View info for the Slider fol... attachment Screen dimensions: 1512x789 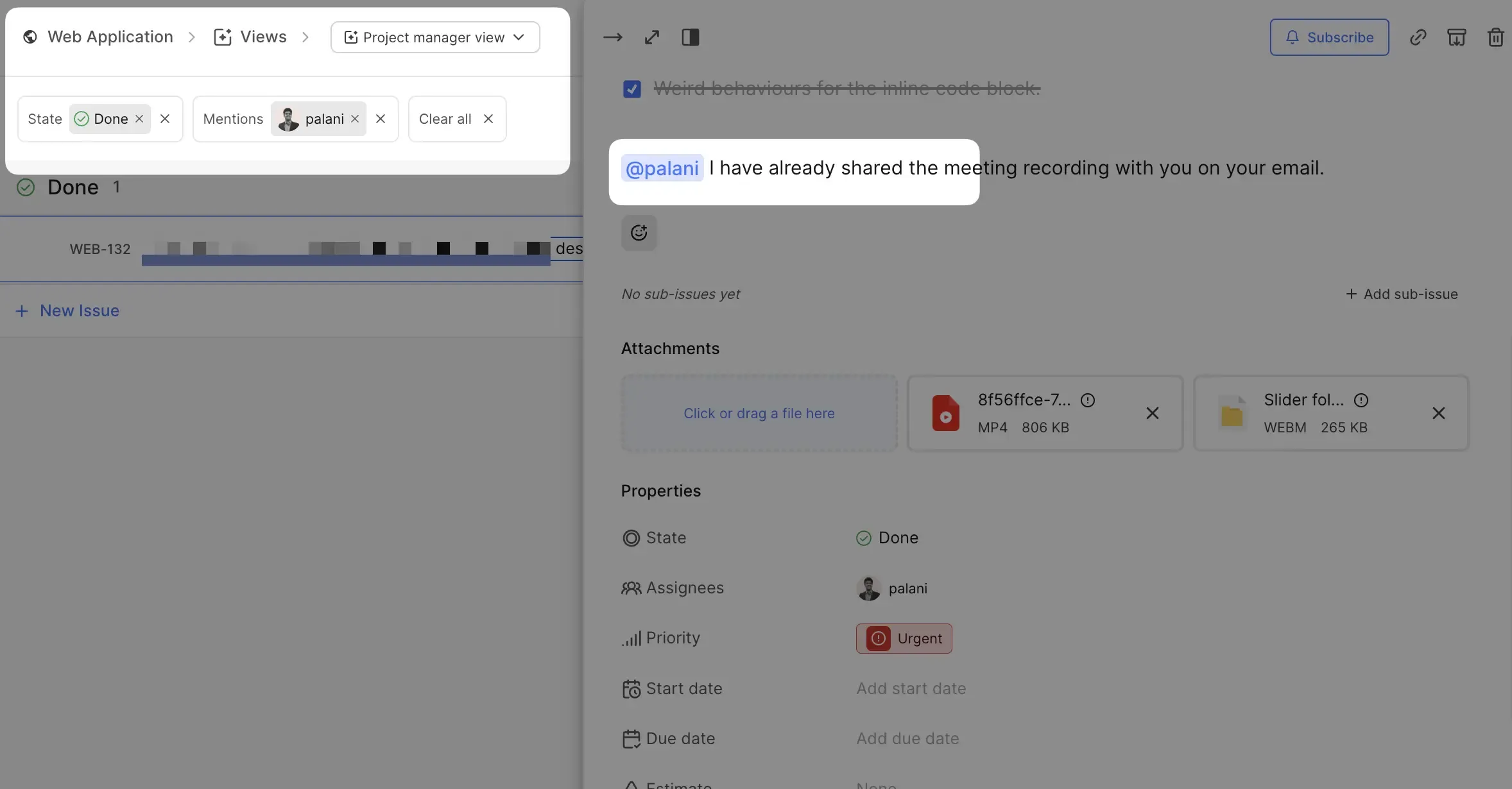1361,400
